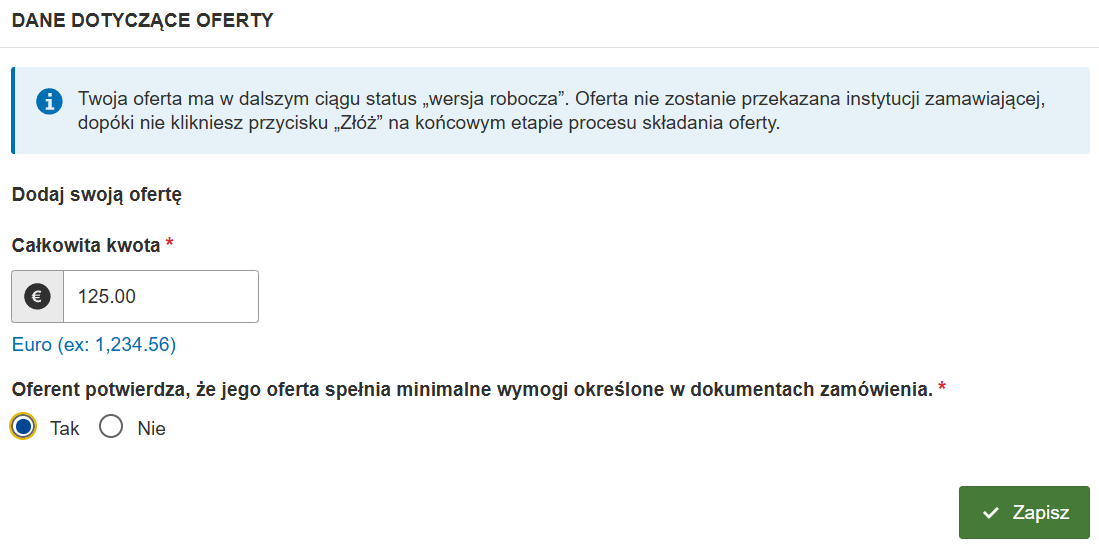Click the DANE DOTYCZĄCE OFERTY section heading

[x=142, y=20]
